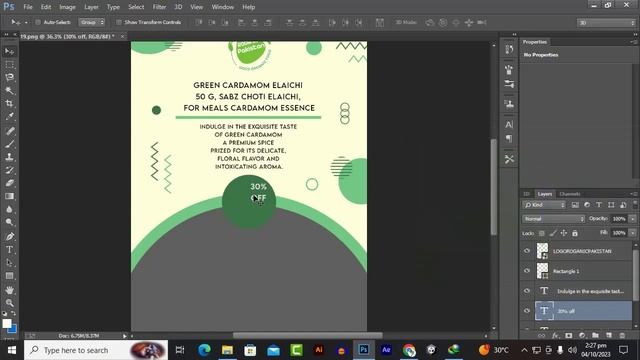Open the layer filter Kind dropdown
The height and width of the screenshot is (360, 640).
(544, 205)
